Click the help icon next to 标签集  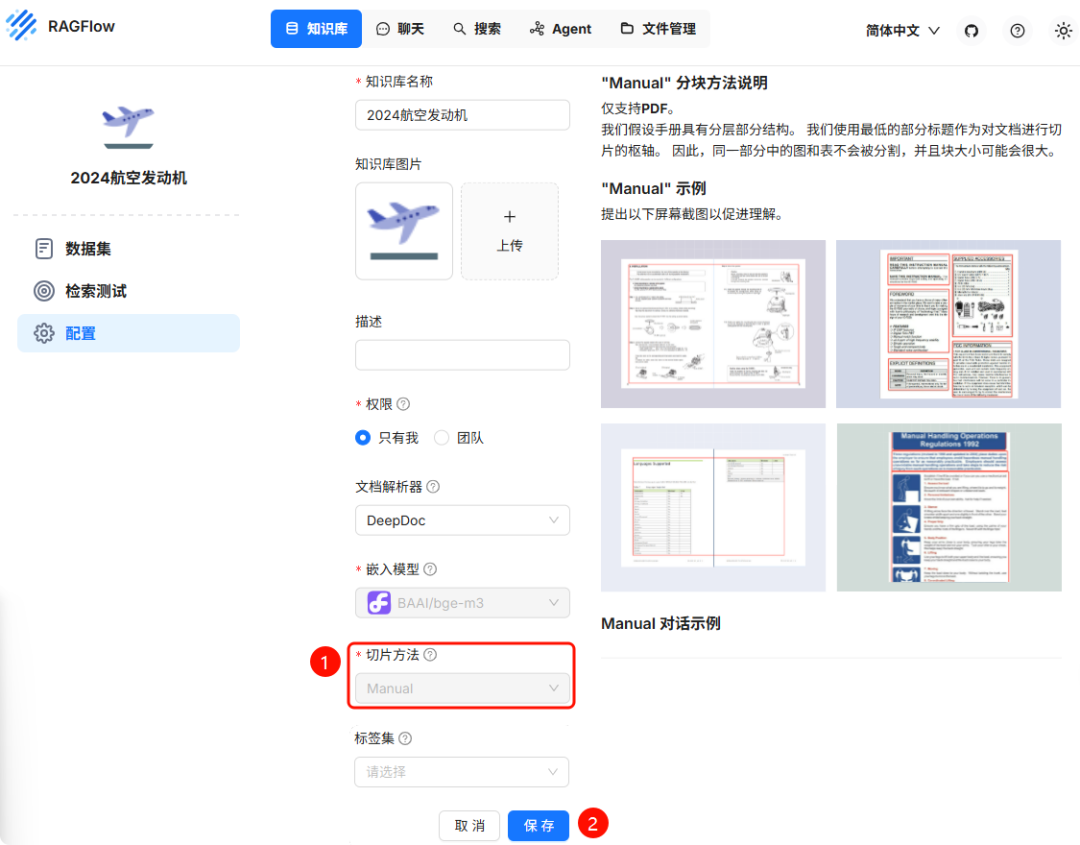click(406, 738)
